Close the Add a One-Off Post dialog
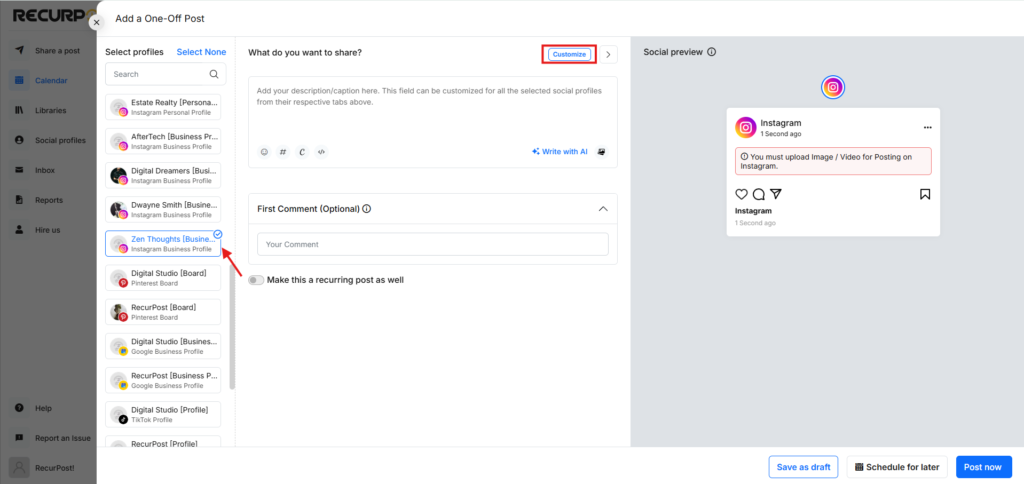 97,22
